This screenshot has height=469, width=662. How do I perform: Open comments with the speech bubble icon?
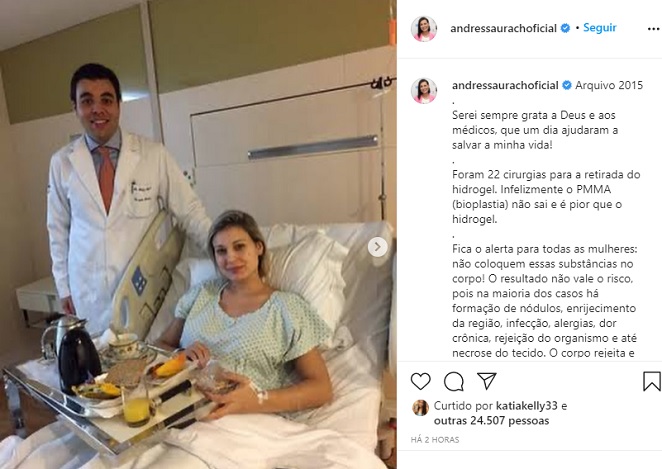(x=454, y=381)
